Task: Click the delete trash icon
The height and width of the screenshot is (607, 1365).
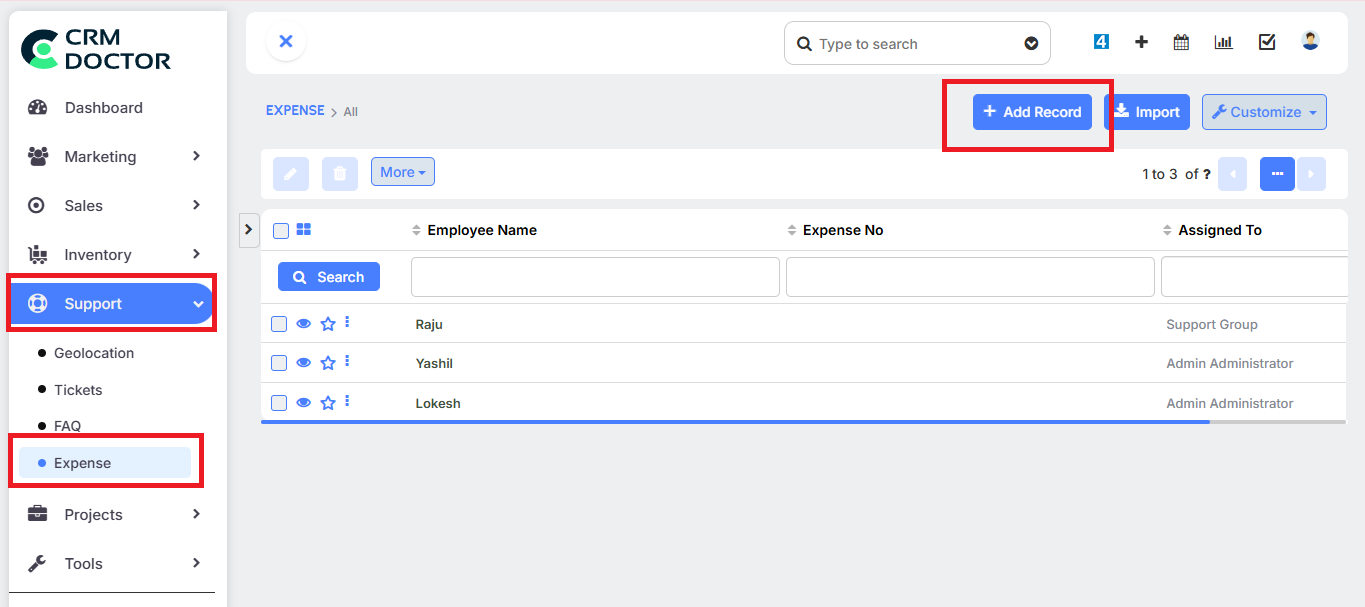Action: pos(339,173)
